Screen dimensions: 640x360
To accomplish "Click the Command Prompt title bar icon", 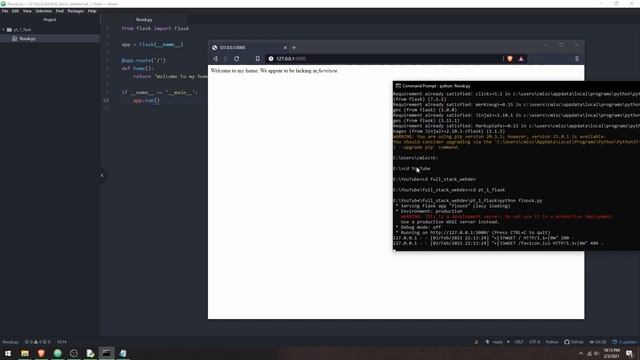I will pyautogui.click(x=398, y=86).
